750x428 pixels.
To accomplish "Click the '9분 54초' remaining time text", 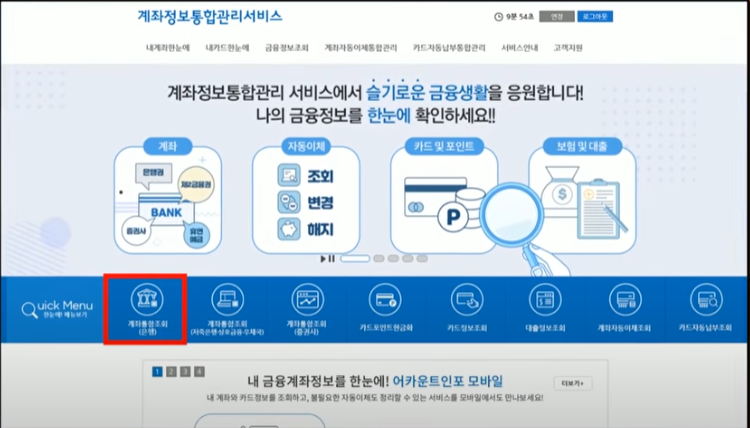I will (519, 17).
